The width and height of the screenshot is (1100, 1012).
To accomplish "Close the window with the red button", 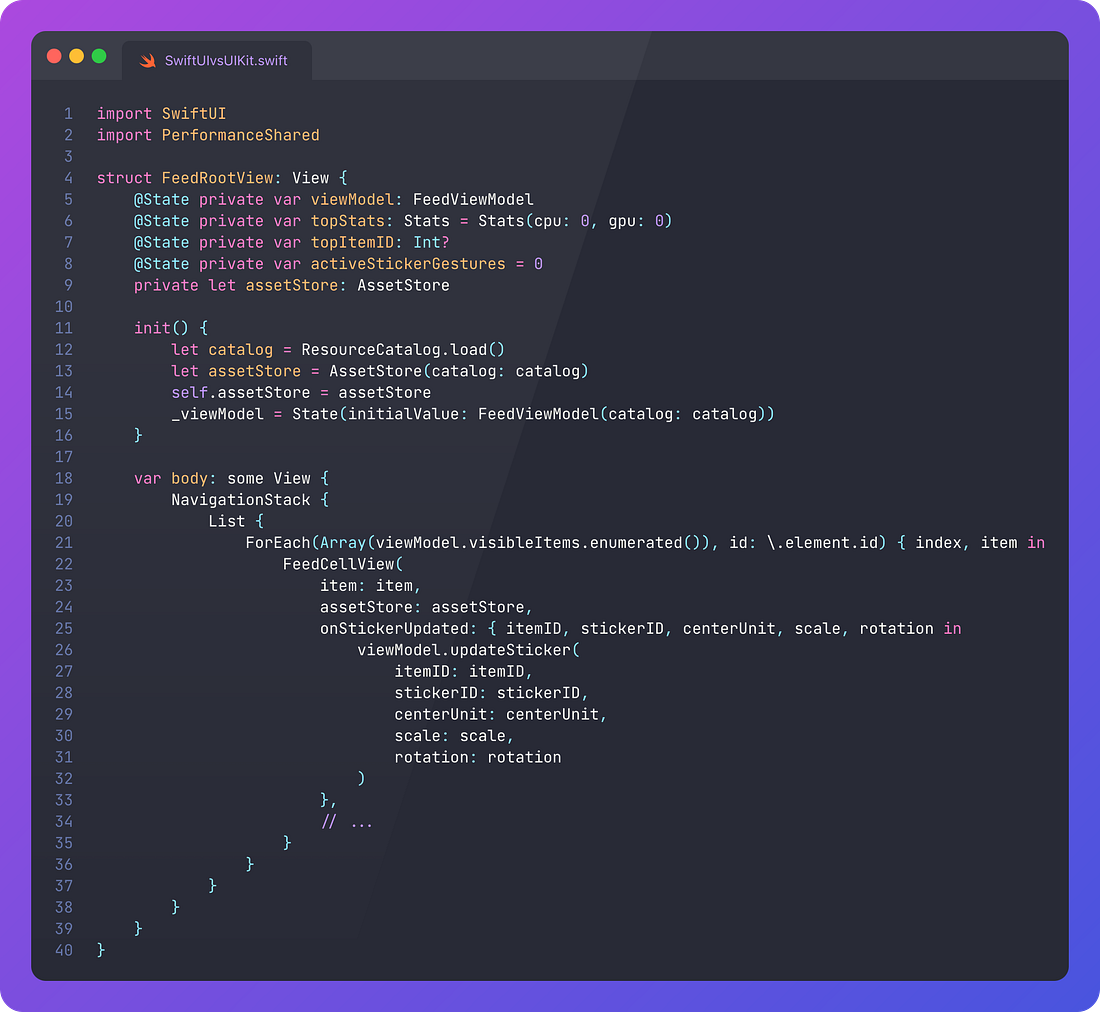I will [54, 56].
